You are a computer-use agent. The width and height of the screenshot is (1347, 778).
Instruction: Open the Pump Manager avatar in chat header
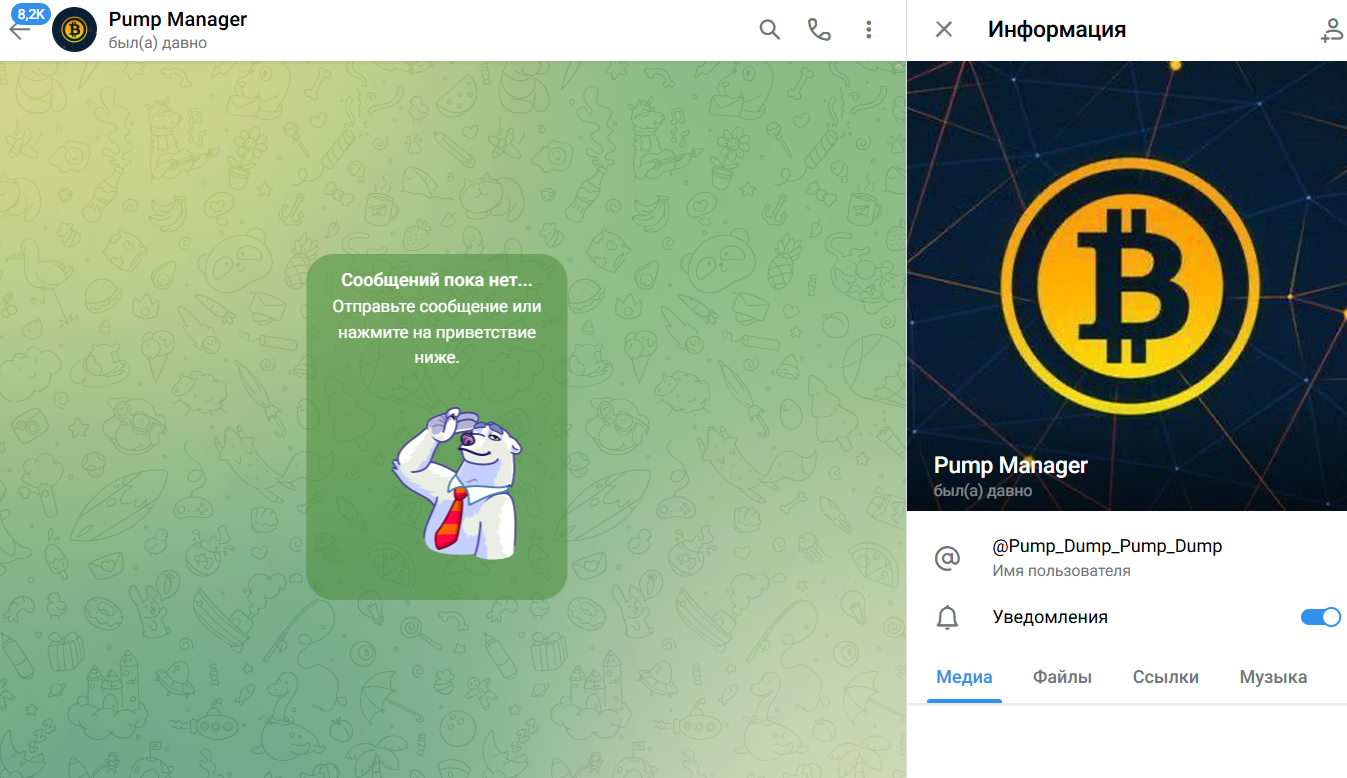click(x=74, y=30)
